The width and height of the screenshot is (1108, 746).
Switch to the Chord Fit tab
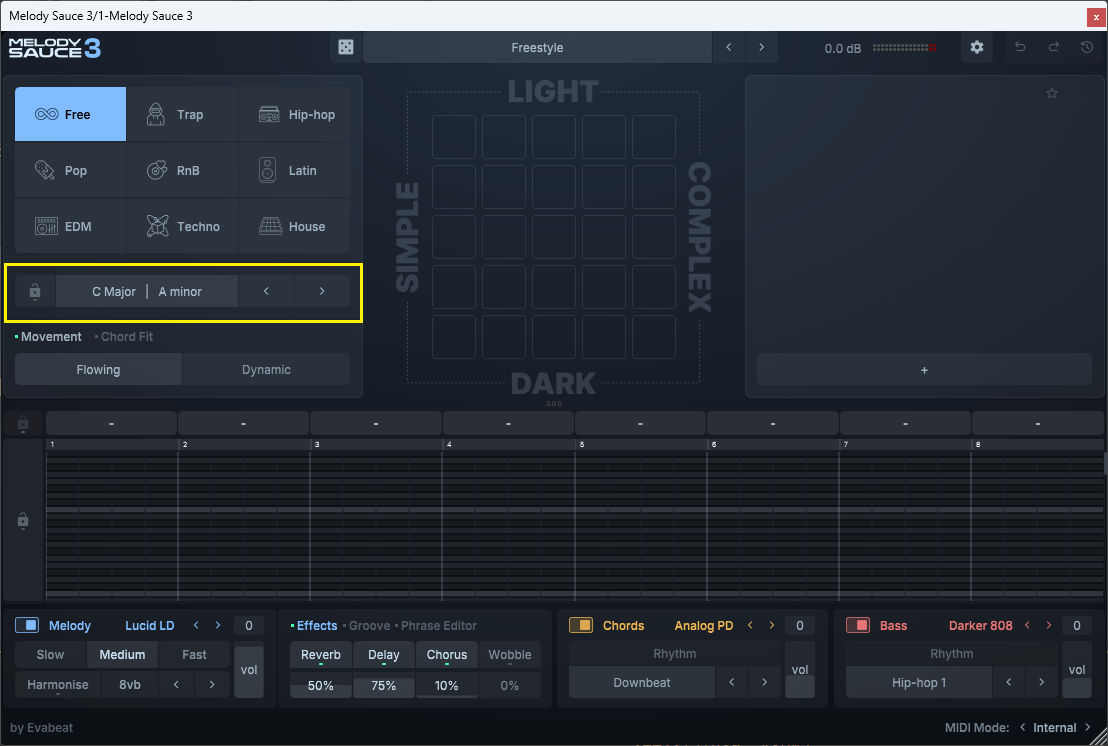click(126, 337)
